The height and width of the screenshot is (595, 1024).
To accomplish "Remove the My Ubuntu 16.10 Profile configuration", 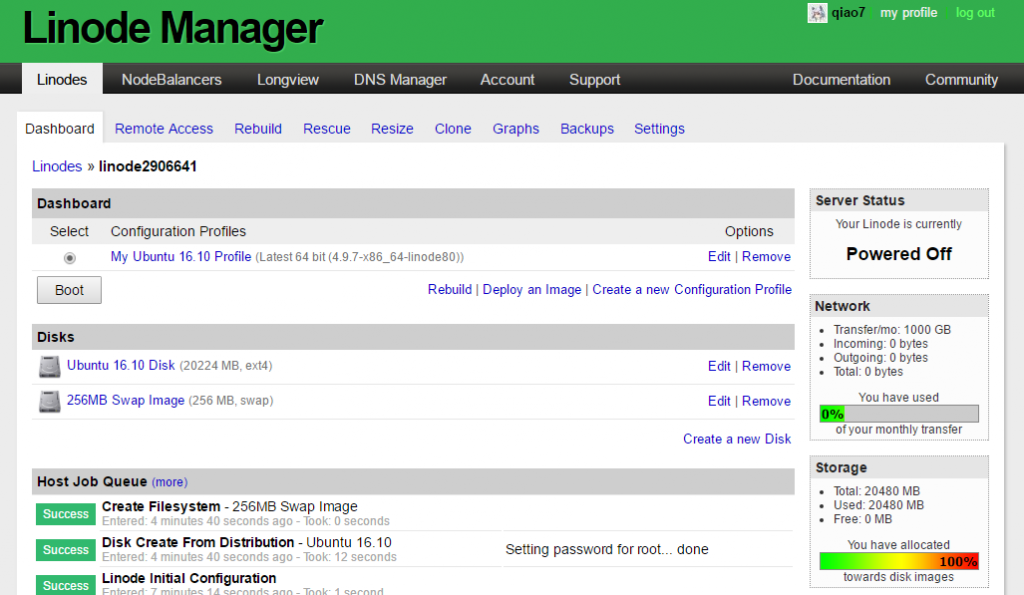I will (766, 257).
